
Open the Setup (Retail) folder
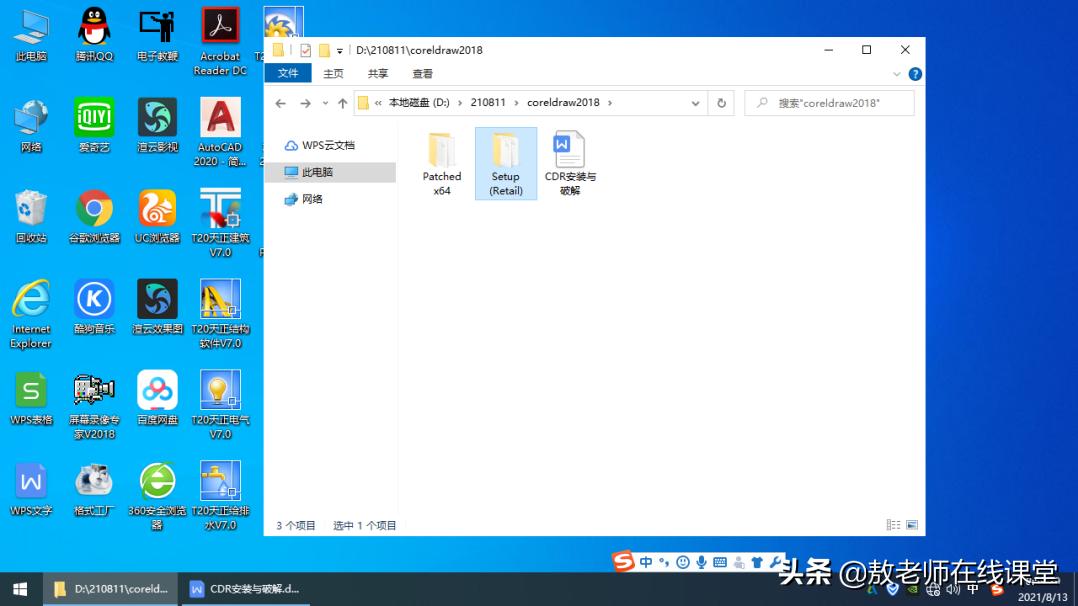(505, 160)
